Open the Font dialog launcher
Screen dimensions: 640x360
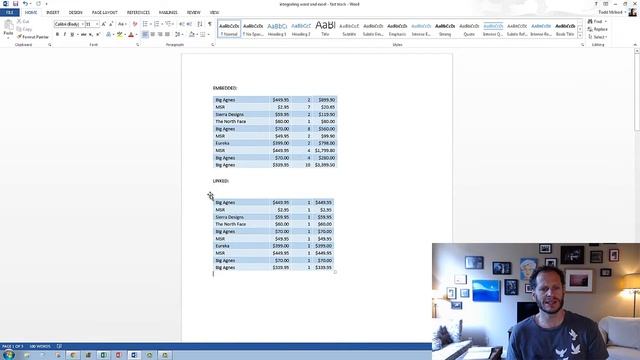[x=138, y=44]
